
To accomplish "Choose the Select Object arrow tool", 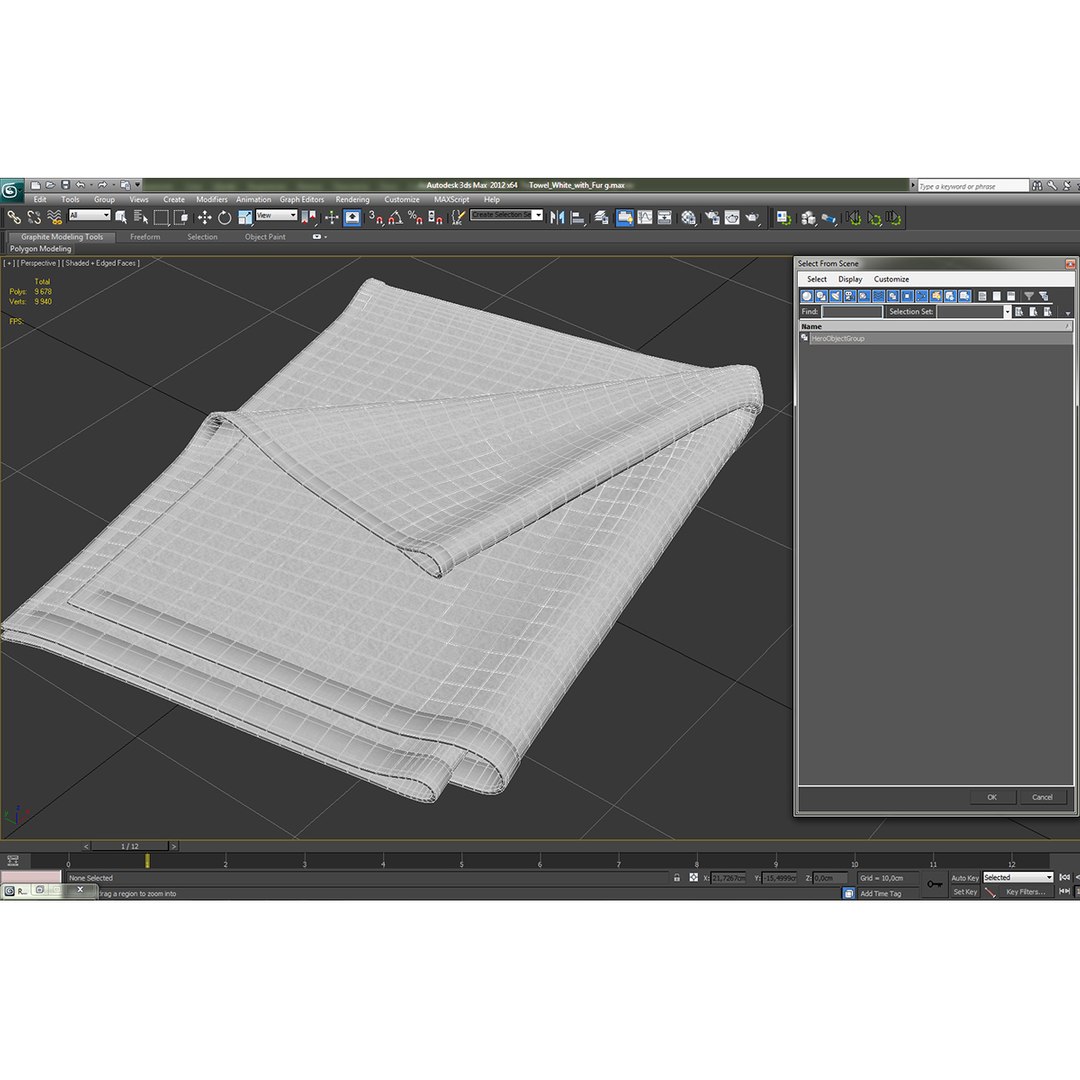I will (x=121, y=218).
